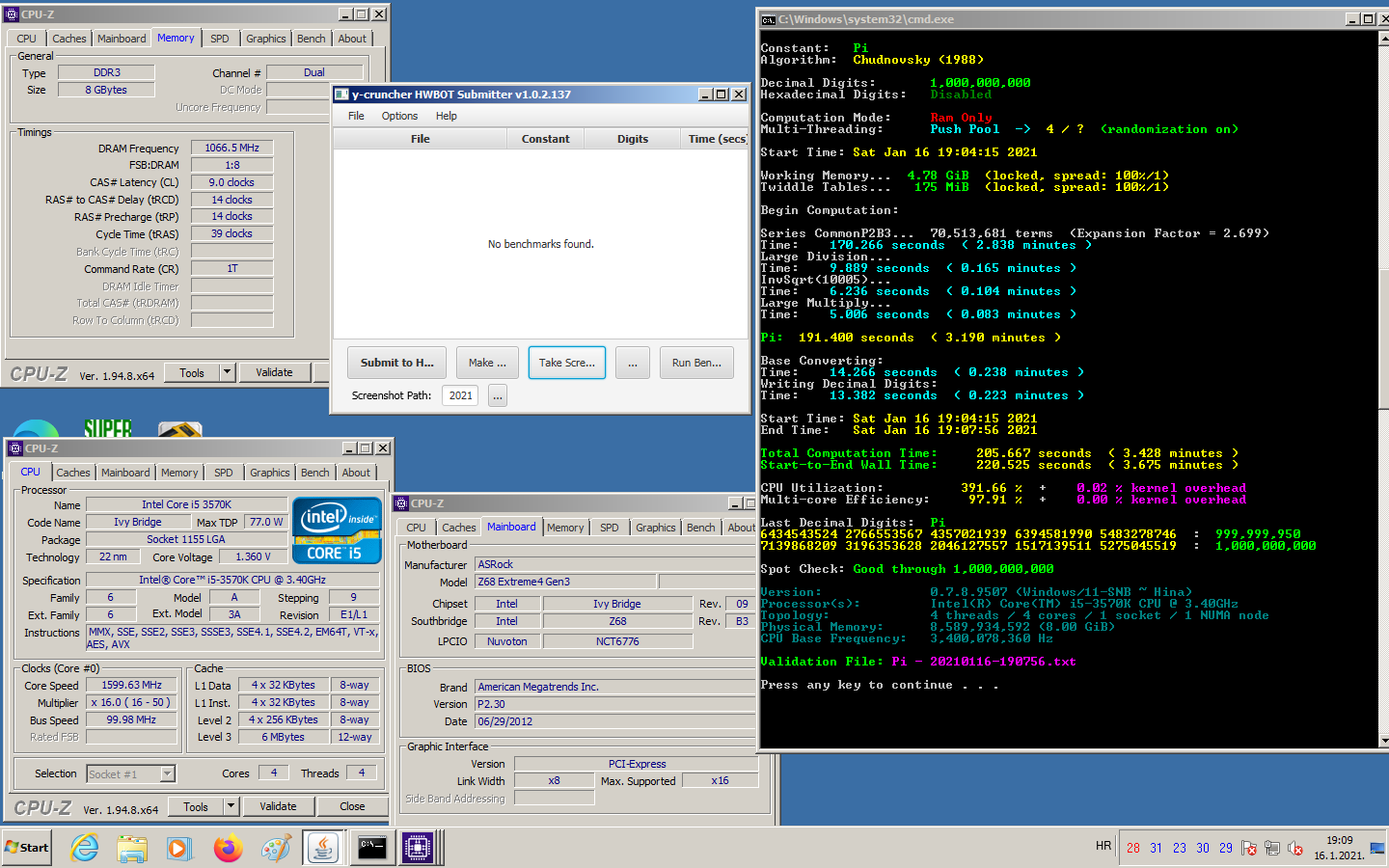Screen dimensions: 1389x868
Task: Click the DRAM Frequency value 1066.5 MHz
Action: coord(231,148)
